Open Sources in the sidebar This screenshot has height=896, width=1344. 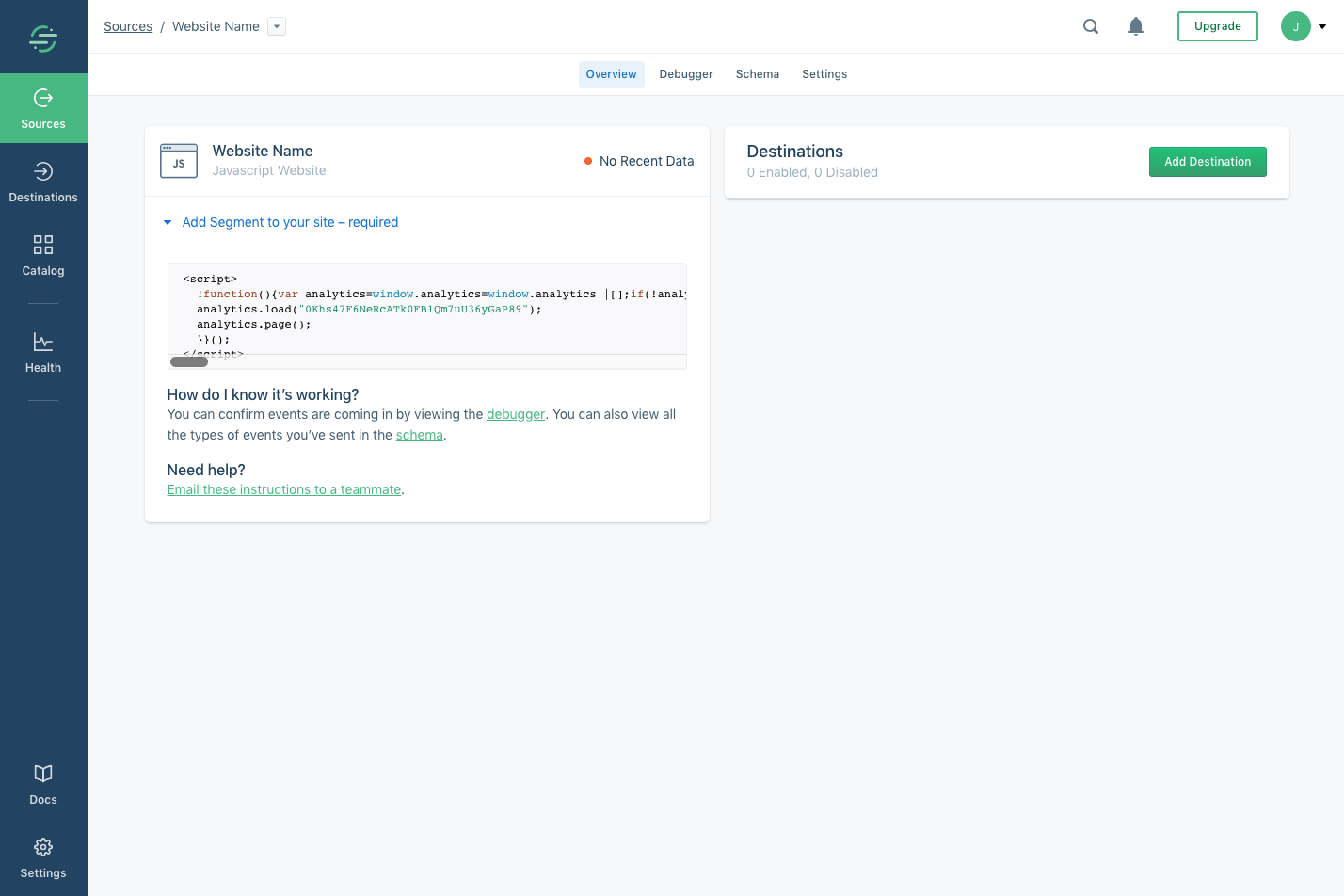click(43, 109)
